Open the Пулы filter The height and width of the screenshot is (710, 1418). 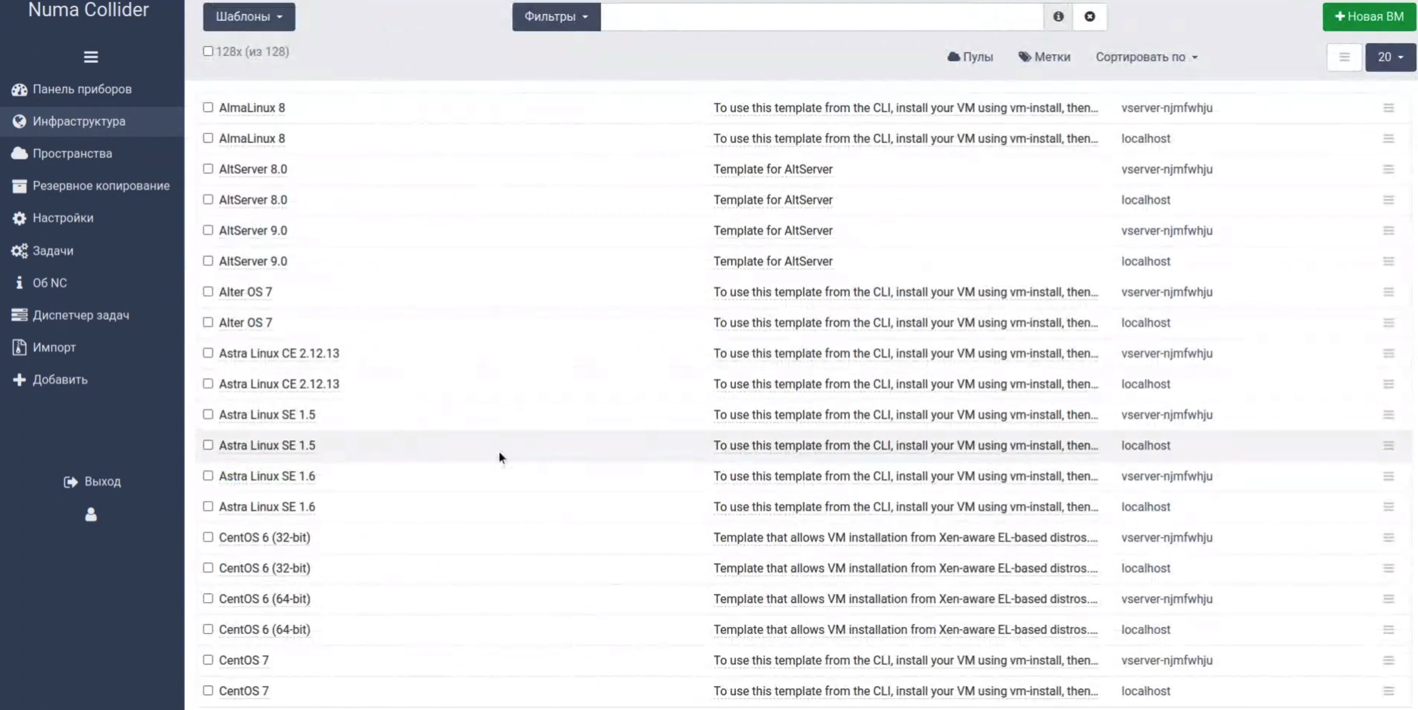click(x=970, y=57)
